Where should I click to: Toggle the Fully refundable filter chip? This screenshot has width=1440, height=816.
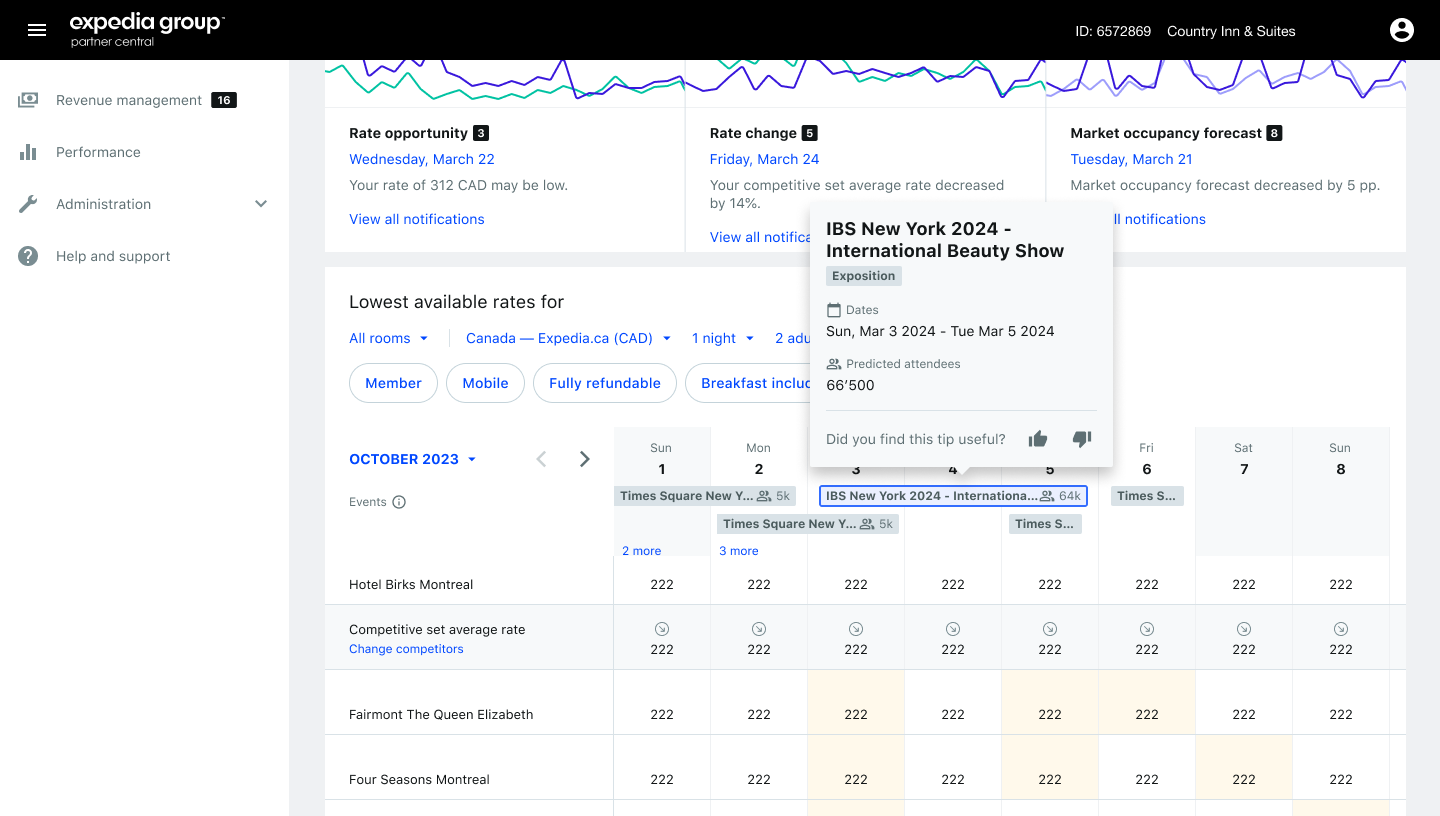(x=605, y=383)
